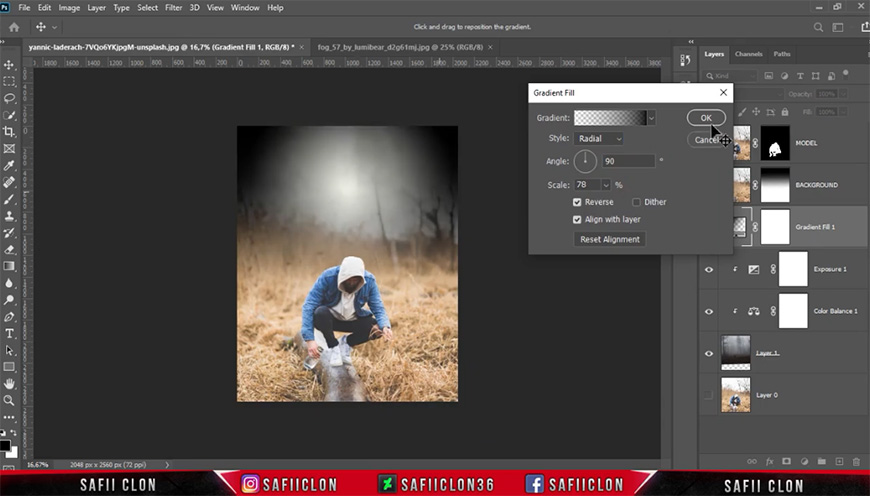Enable the Dither checkbox
The image size is (870, 496).
click(x=636, y=202)
